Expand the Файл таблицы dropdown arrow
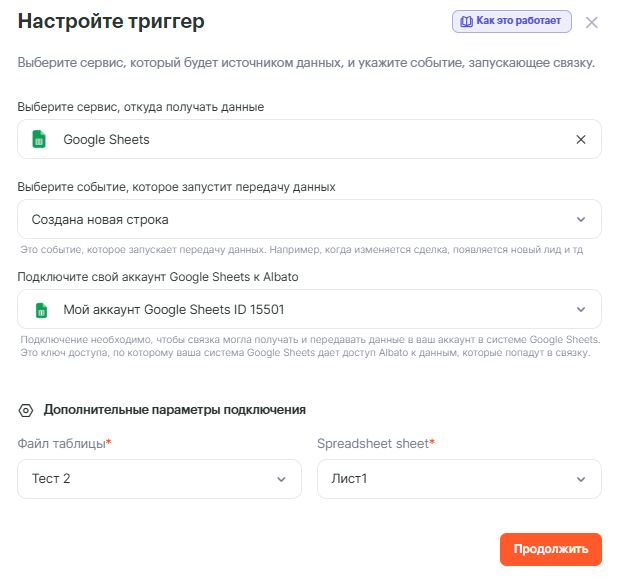The image size is (625, 577). tap(281, 479)
